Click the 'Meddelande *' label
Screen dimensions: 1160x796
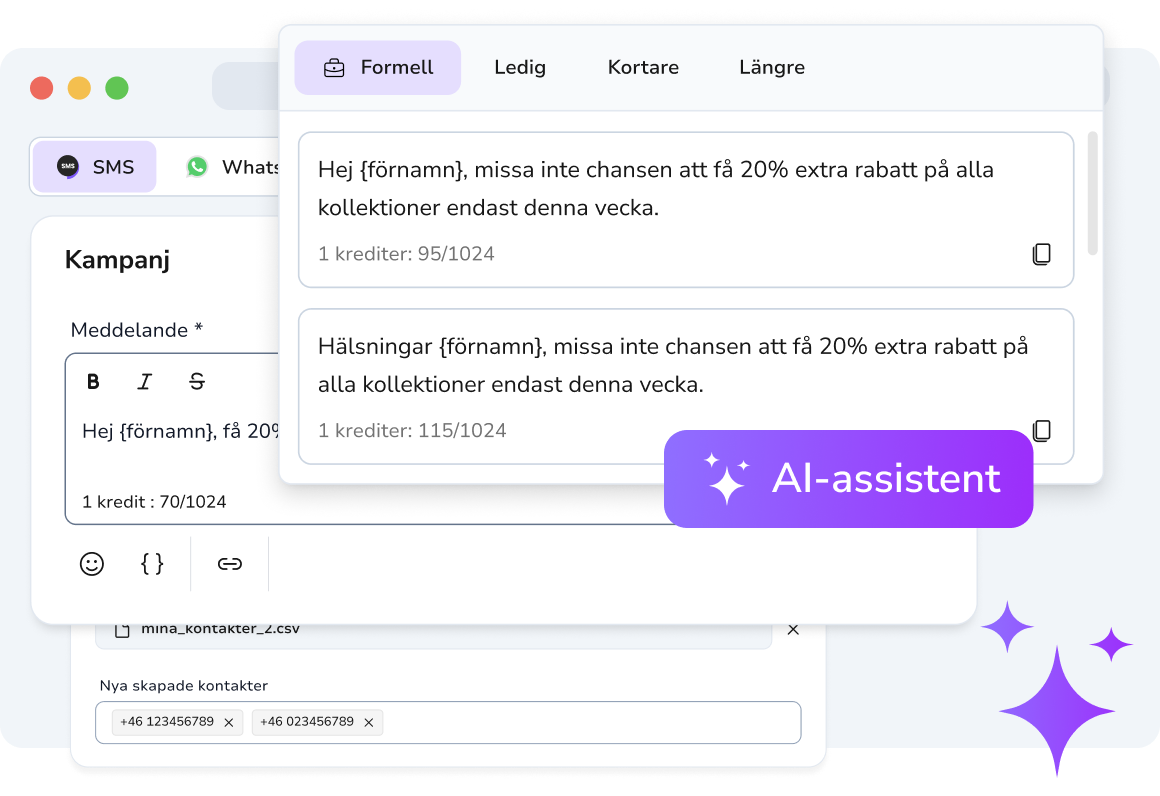pos(136,330)
